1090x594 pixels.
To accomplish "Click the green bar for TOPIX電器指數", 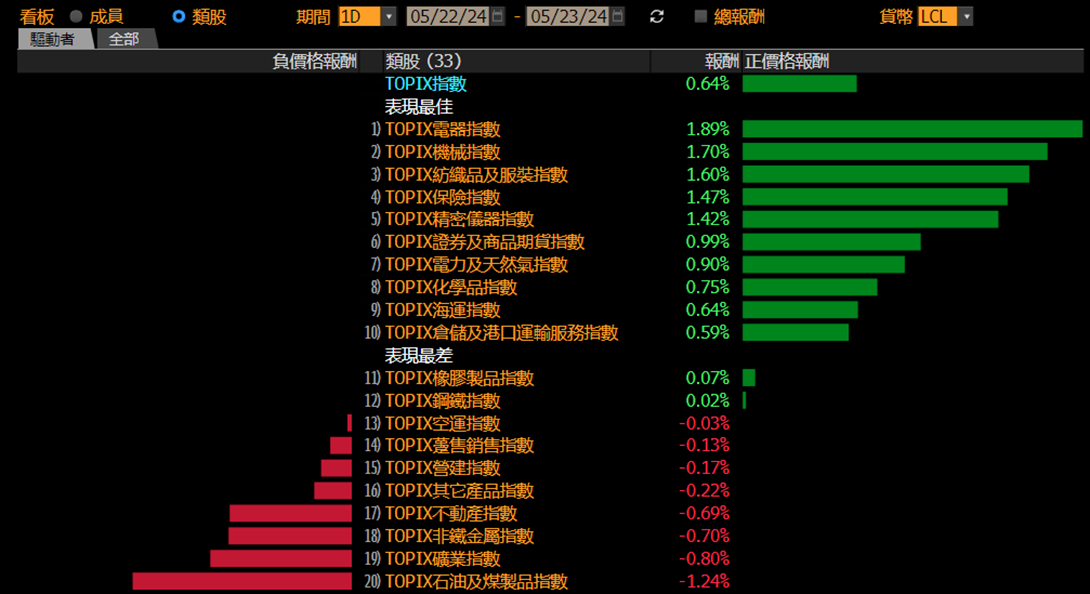I will [912, 129].
